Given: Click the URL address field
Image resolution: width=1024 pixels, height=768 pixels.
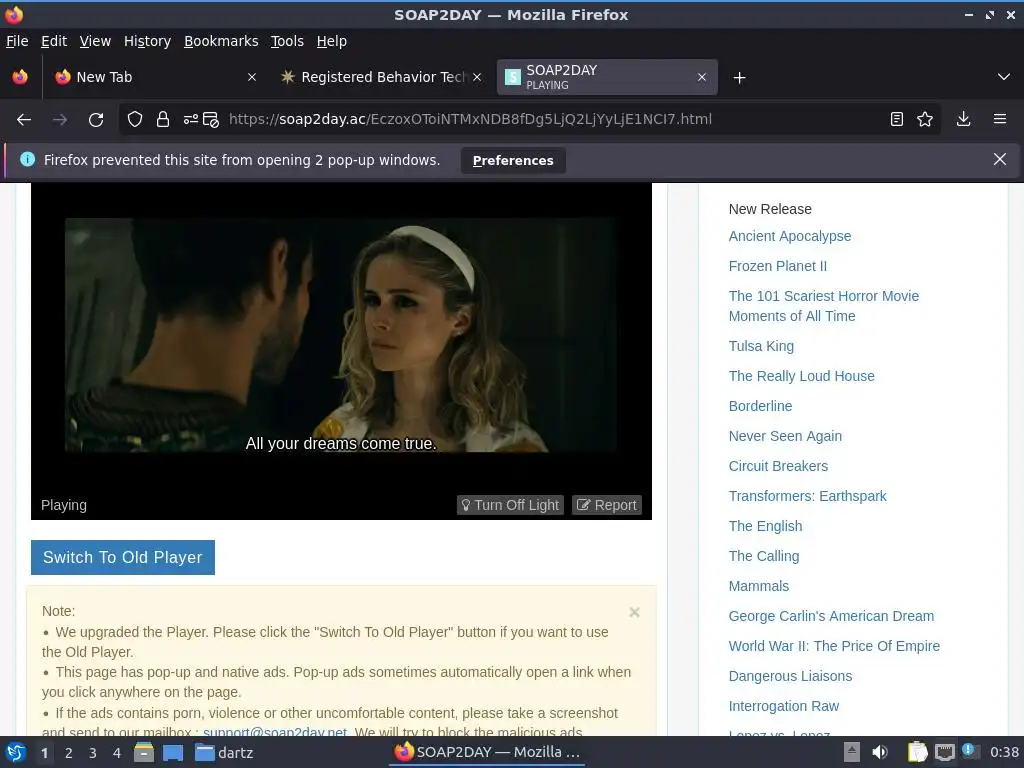Looking at the screenshot, I should 470,120.
